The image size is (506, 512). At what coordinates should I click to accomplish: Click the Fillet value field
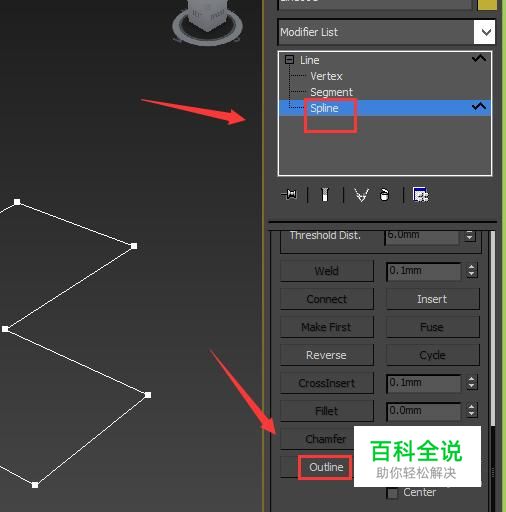(x=424, y=411)
